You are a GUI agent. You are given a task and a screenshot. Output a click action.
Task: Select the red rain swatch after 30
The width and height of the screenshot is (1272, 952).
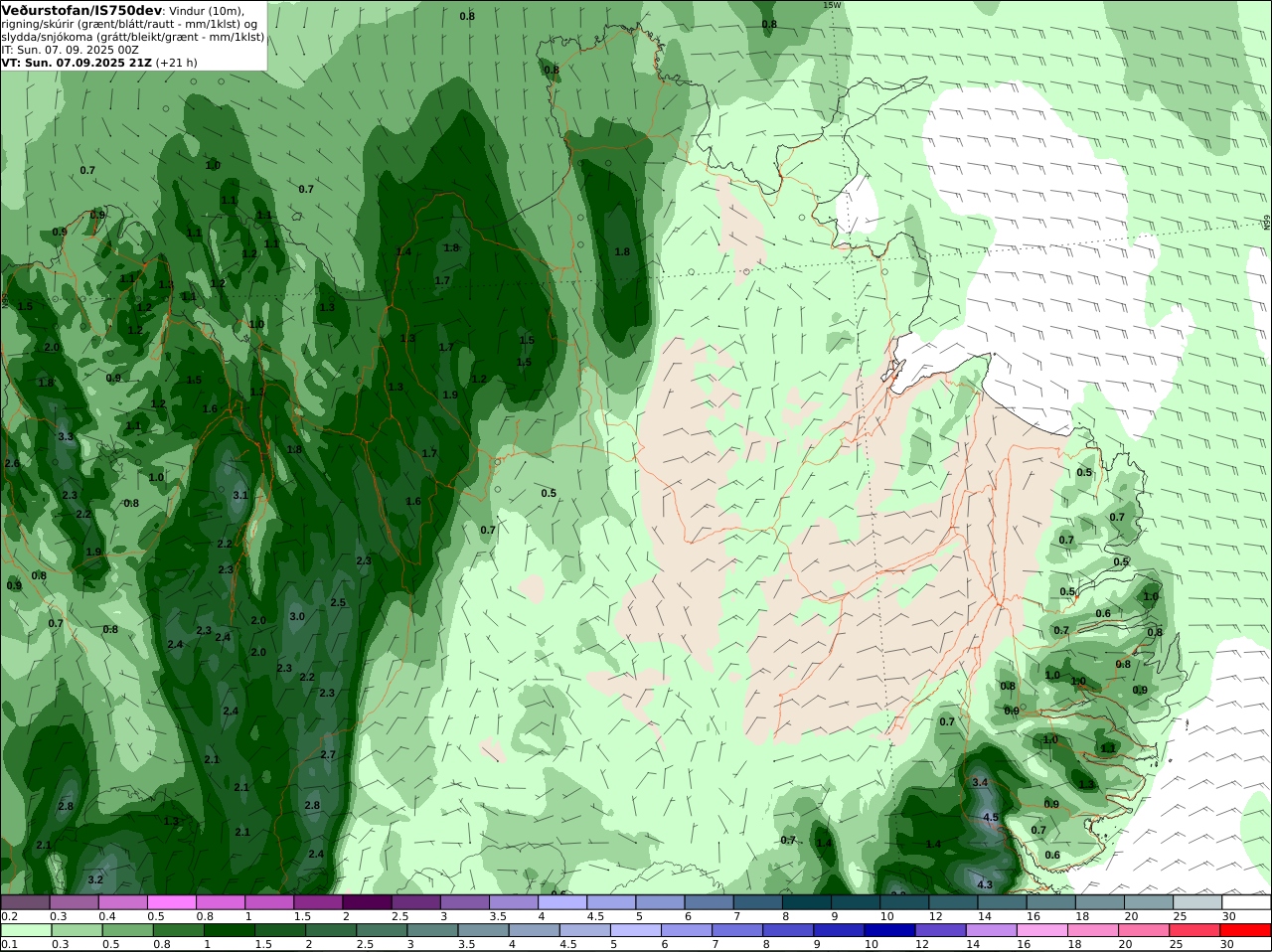tap(1245, 930)
